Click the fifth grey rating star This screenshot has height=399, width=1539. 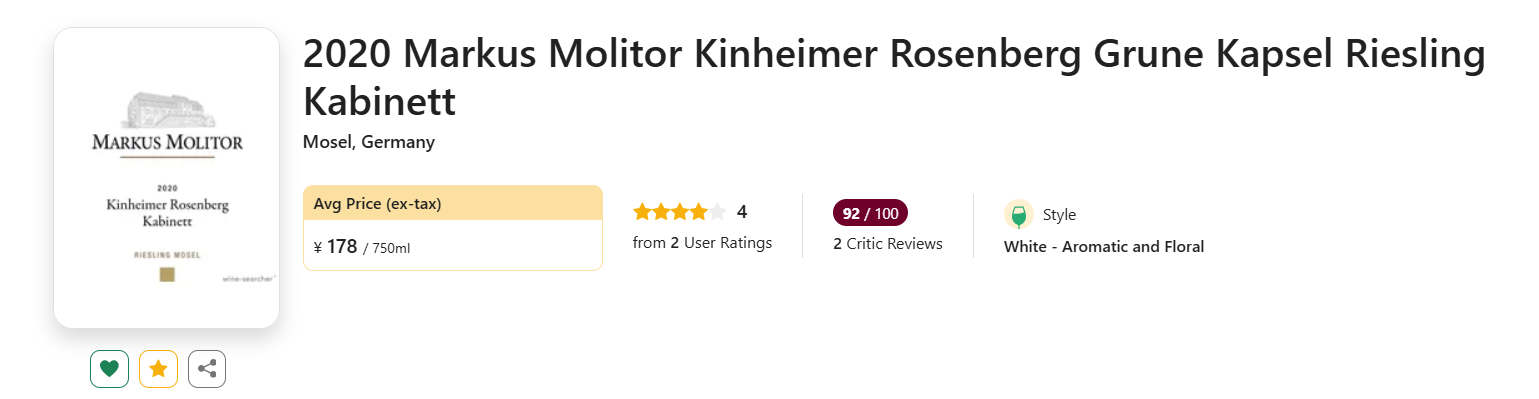click(717, 212)
